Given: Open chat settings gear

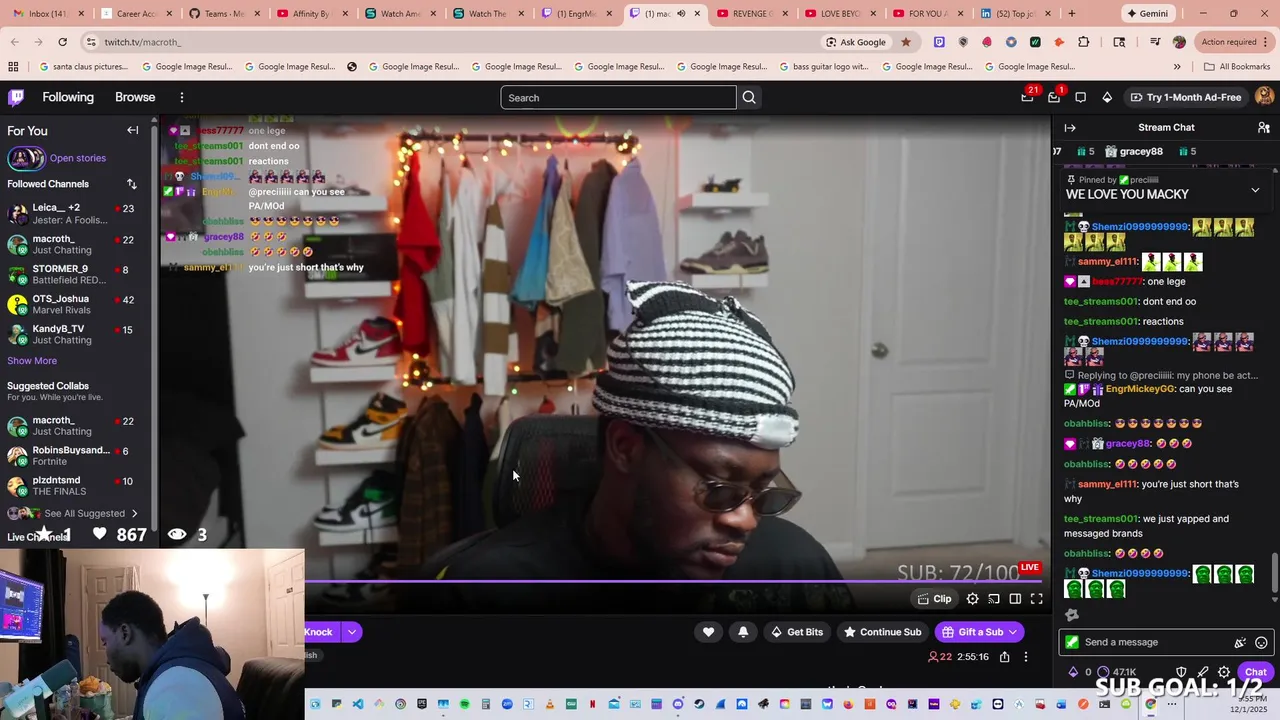Looking at the screenshot, I should coord(1224,672).
